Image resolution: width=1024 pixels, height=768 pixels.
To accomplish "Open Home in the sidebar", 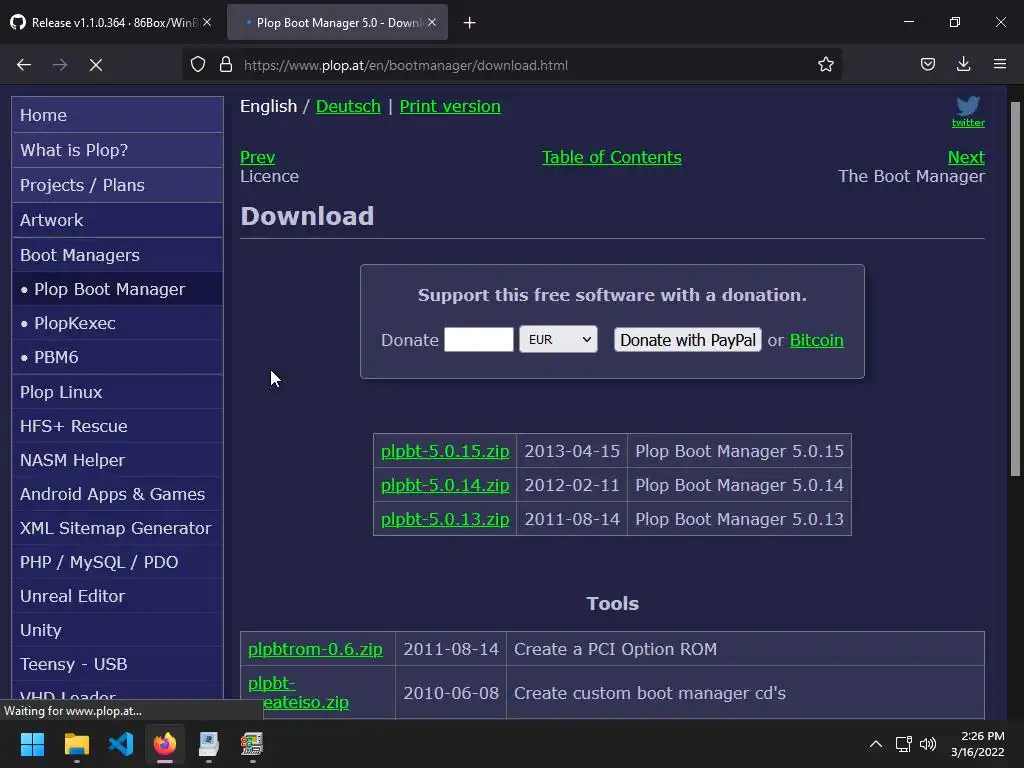I will tap(118, 115).
